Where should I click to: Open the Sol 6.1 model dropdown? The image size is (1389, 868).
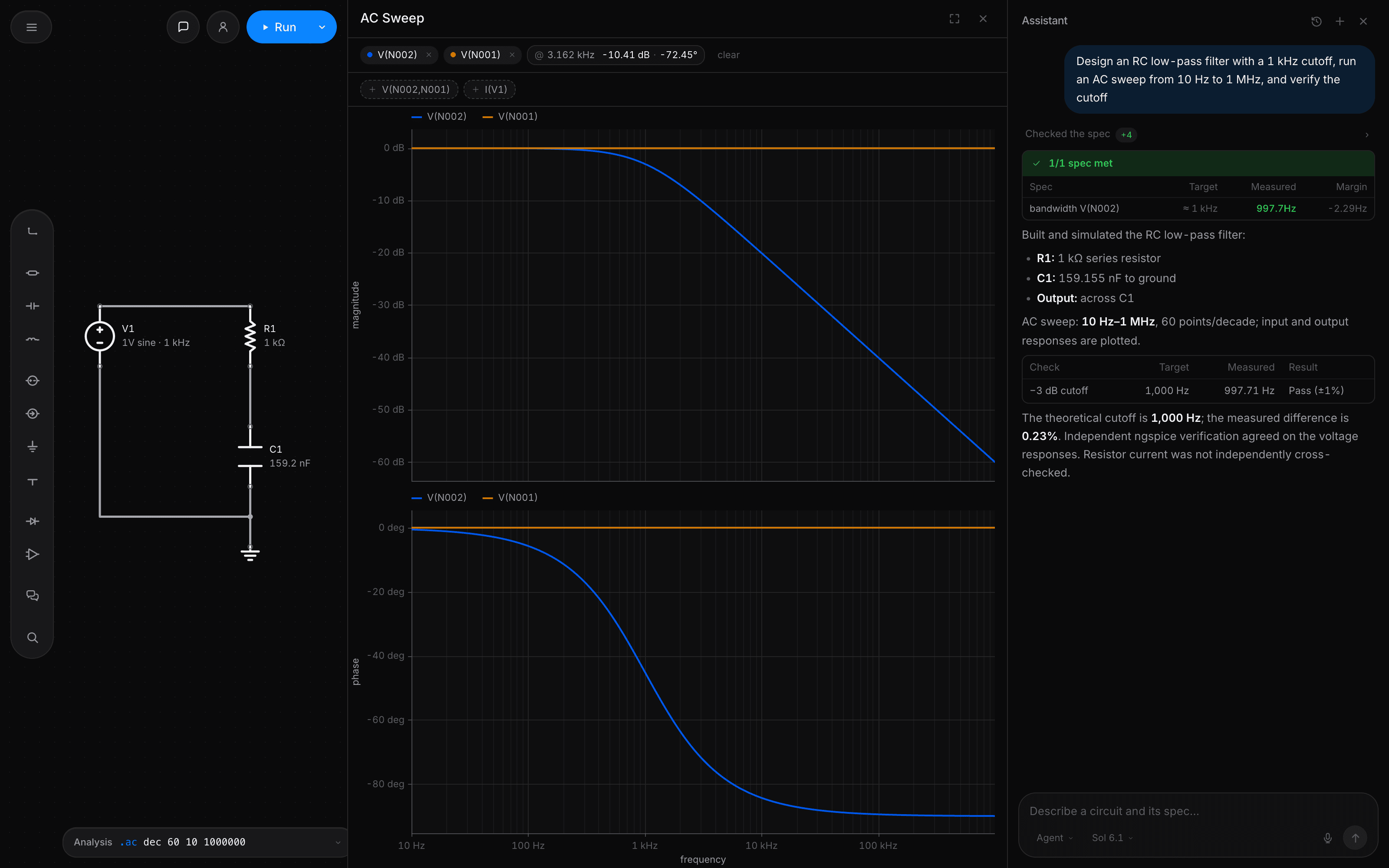(1113, 838)
